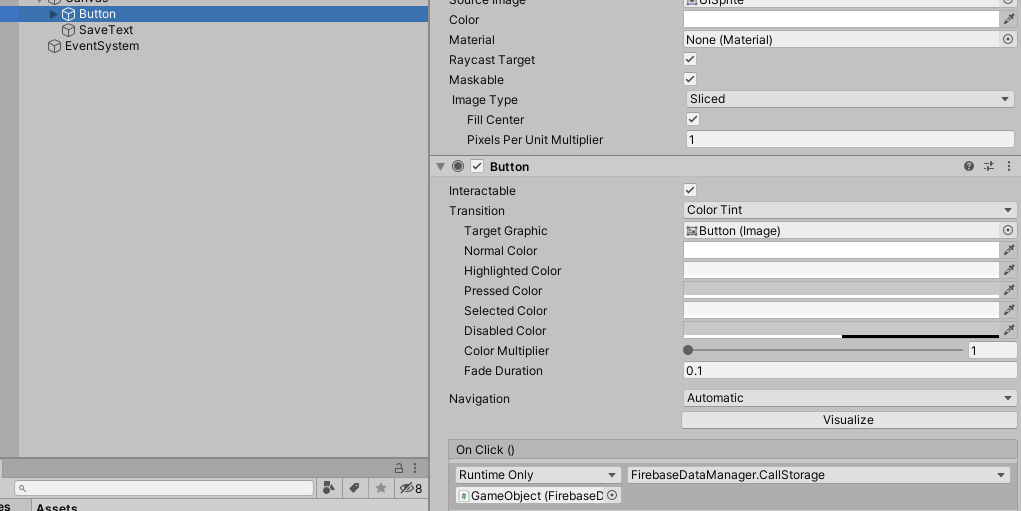Open the Normal Color swatch
Screen dimensions: 1021x511
point(841,251)
